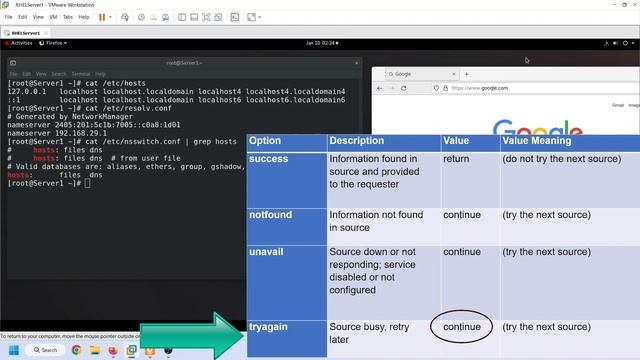640x360 pixels.
Task: Open the terminal's Edit menu
Action: tap(27, 74)
